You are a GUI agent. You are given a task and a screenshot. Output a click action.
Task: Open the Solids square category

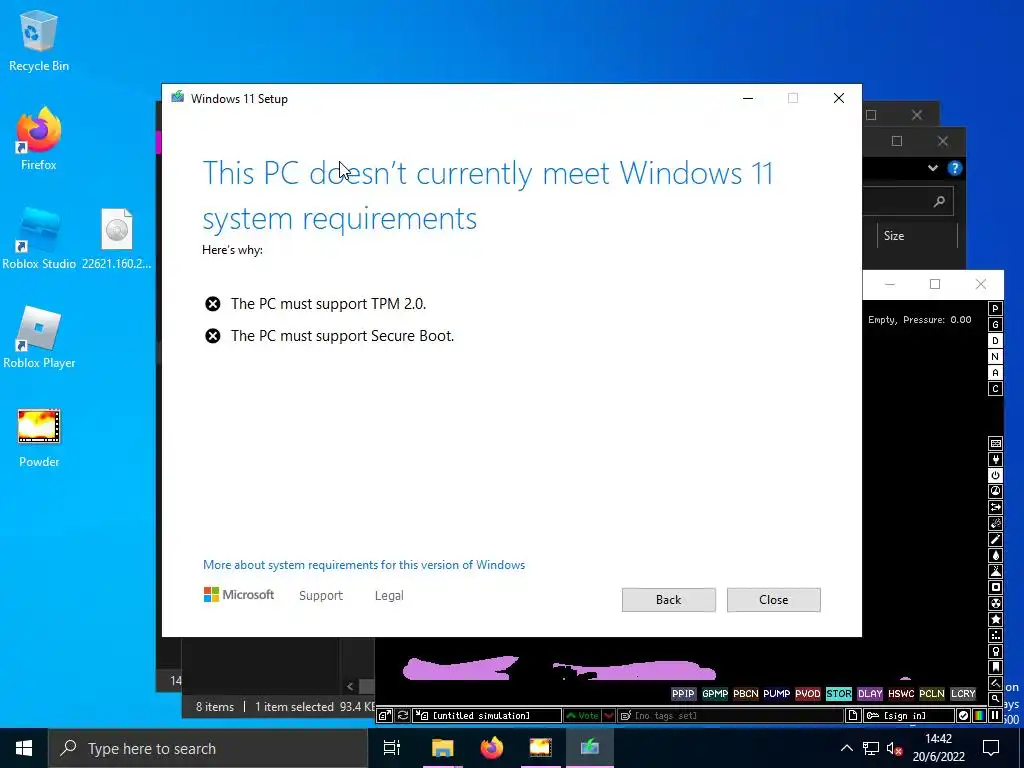pyautogui.click(x=995, y=587)
